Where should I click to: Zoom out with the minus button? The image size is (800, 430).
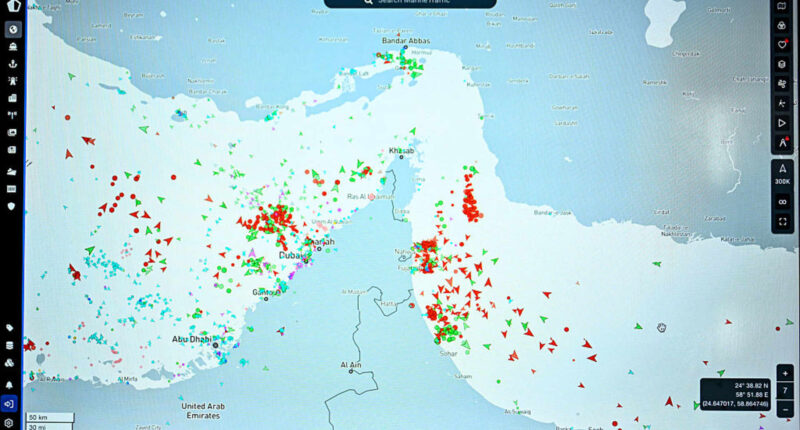coord(785,408)
